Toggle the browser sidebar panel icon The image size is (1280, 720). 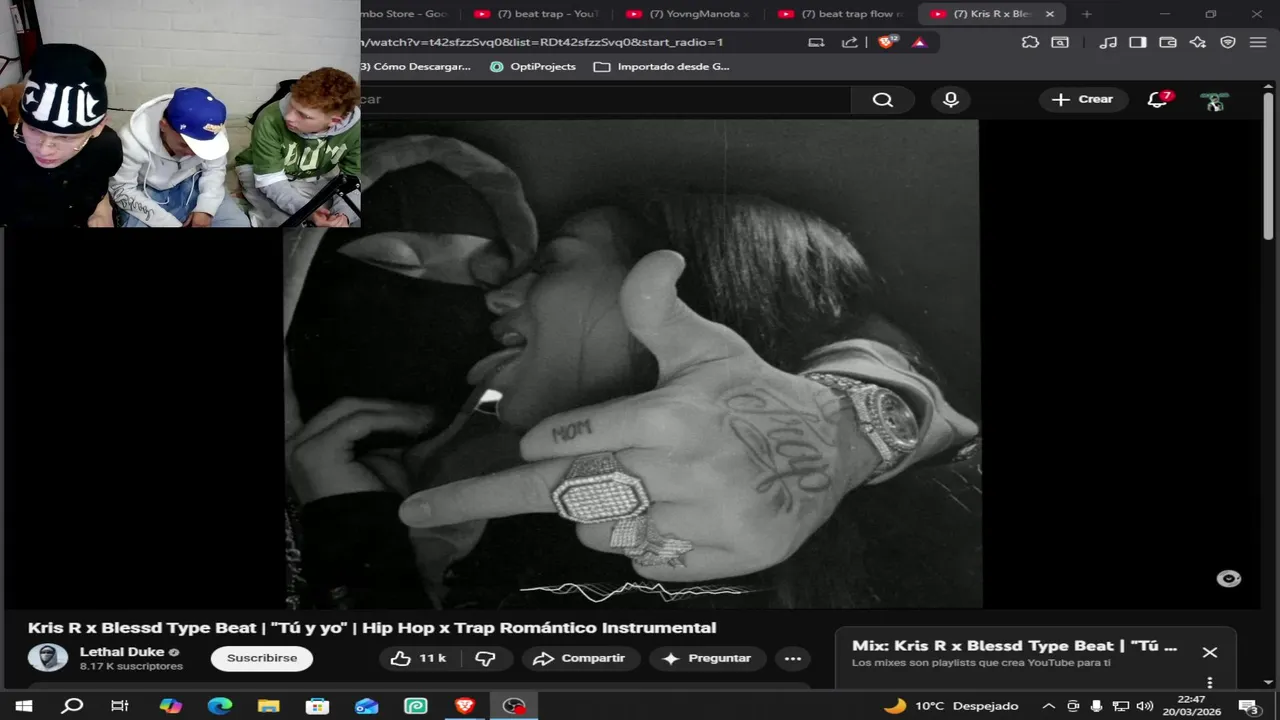pos(1138,42)
